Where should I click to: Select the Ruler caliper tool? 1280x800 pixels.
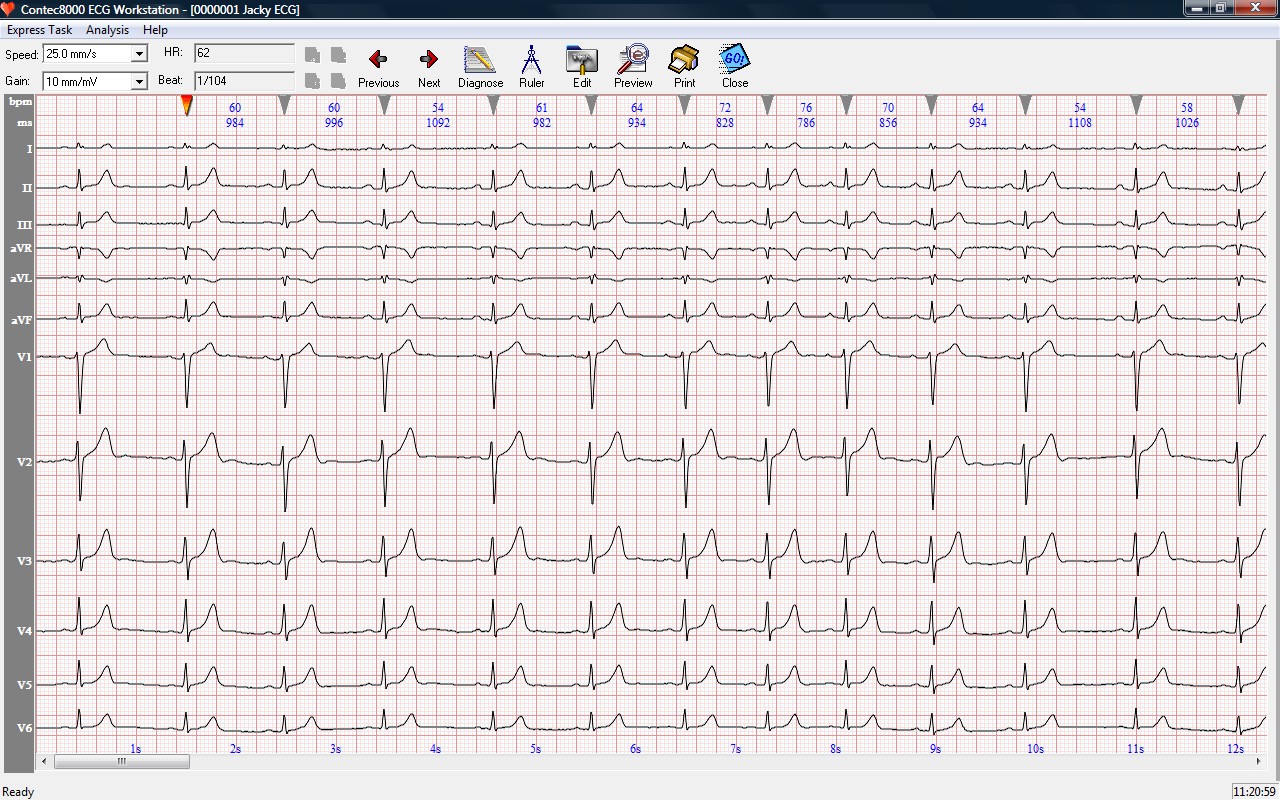tap(531, 67)
